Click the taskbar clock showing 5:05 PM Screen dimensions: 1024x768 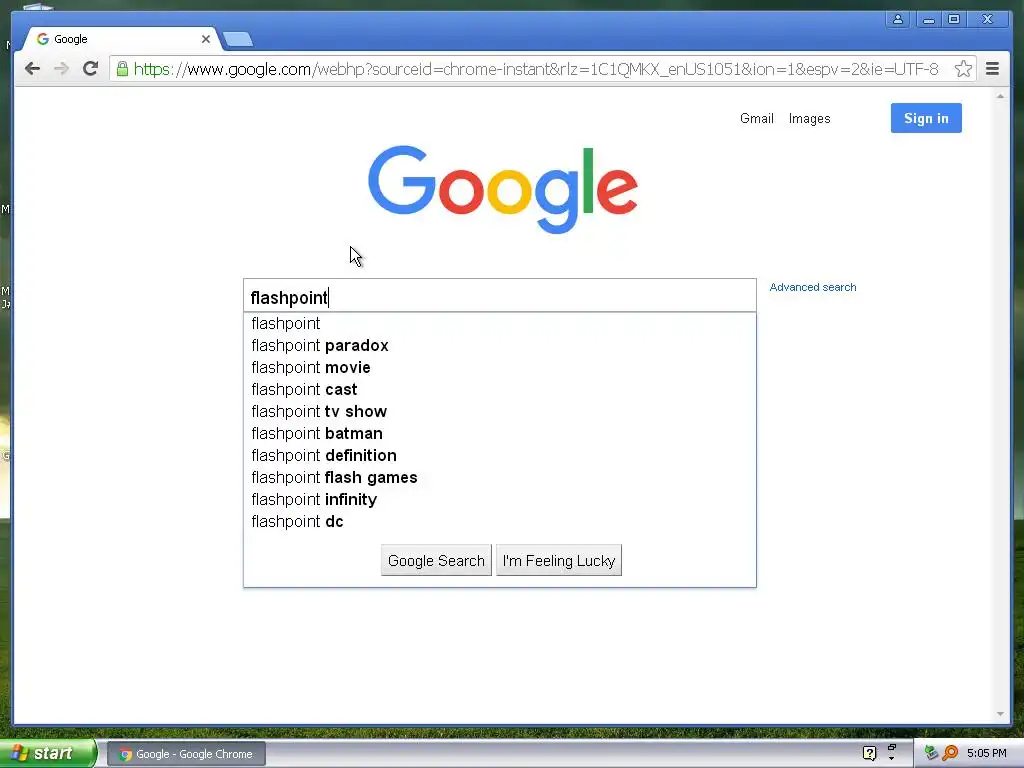click(x=986, y=754)
